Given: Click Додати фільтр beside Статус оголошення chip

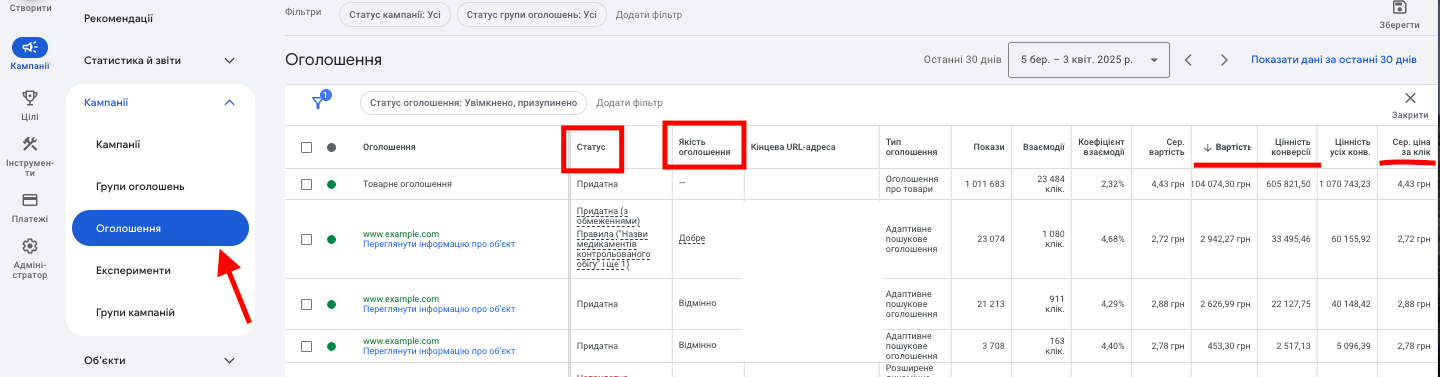Looking at the screenshot, I should pos(629,102).
